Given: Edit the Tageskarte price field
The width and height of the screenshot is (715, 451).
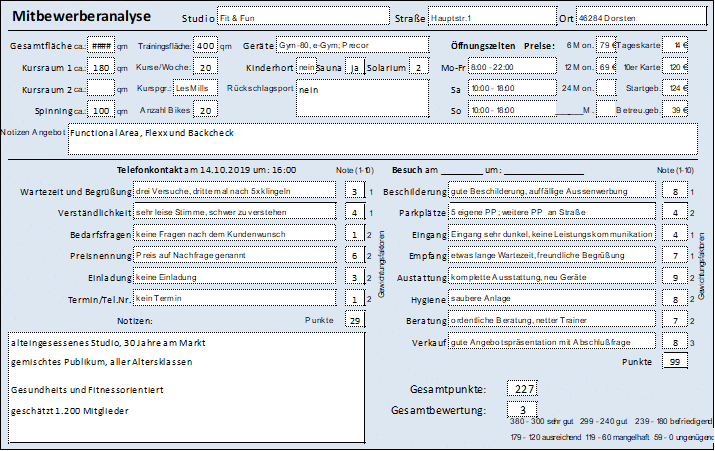Looking at the screenshot, I should [678, 46].
